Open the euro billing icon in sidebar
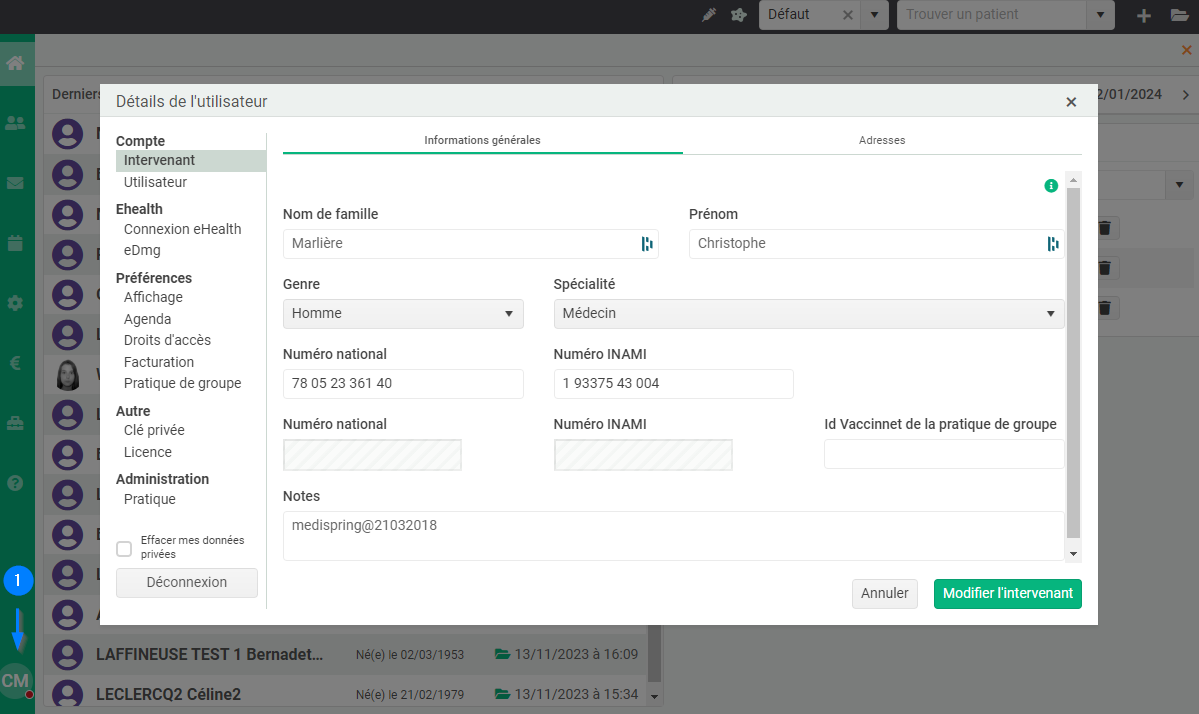Viewport: 1199px width, 714px height. [x=15, y=363]
